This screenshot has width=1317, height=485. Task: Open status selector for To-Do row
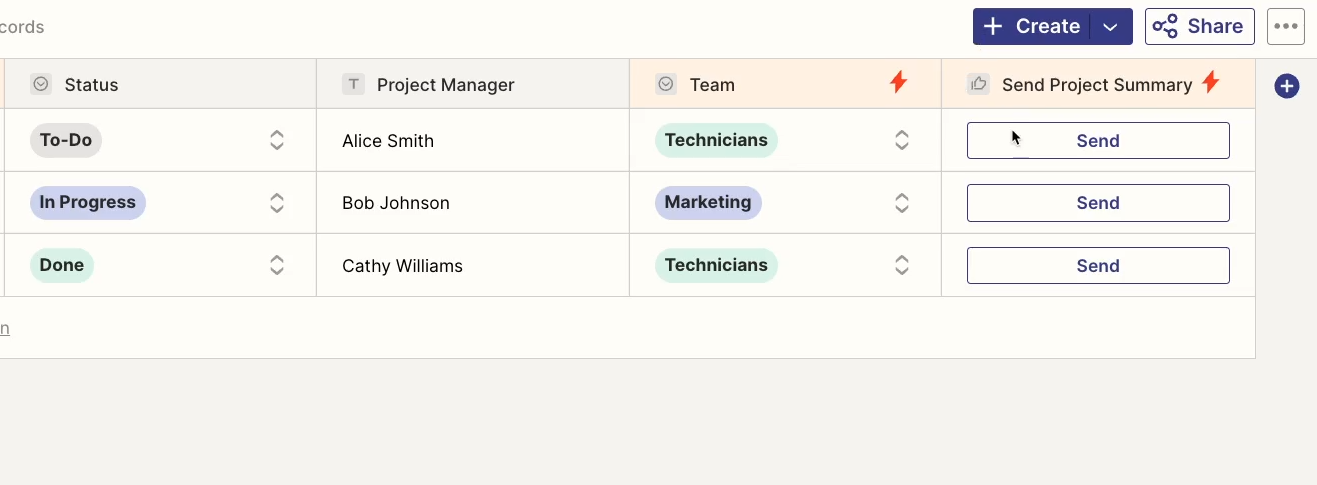277,140
